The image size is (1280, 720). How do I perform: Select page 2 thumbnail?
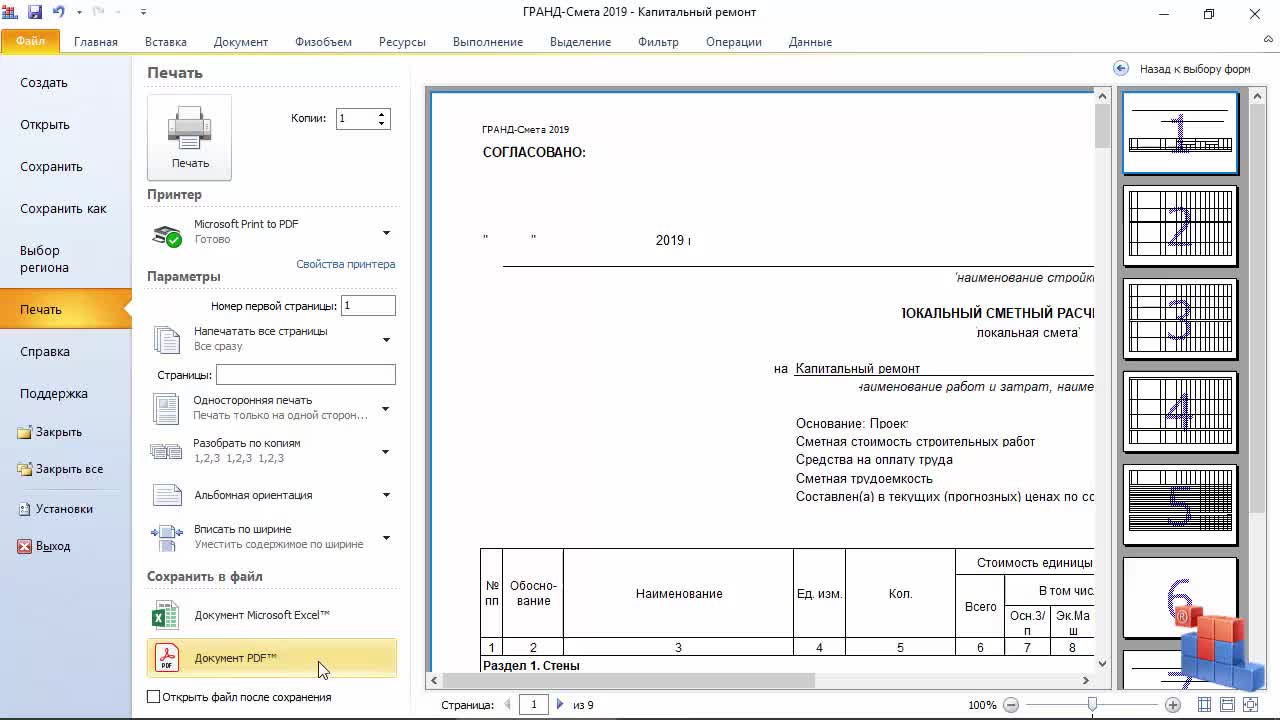[x=1180, y=226]
